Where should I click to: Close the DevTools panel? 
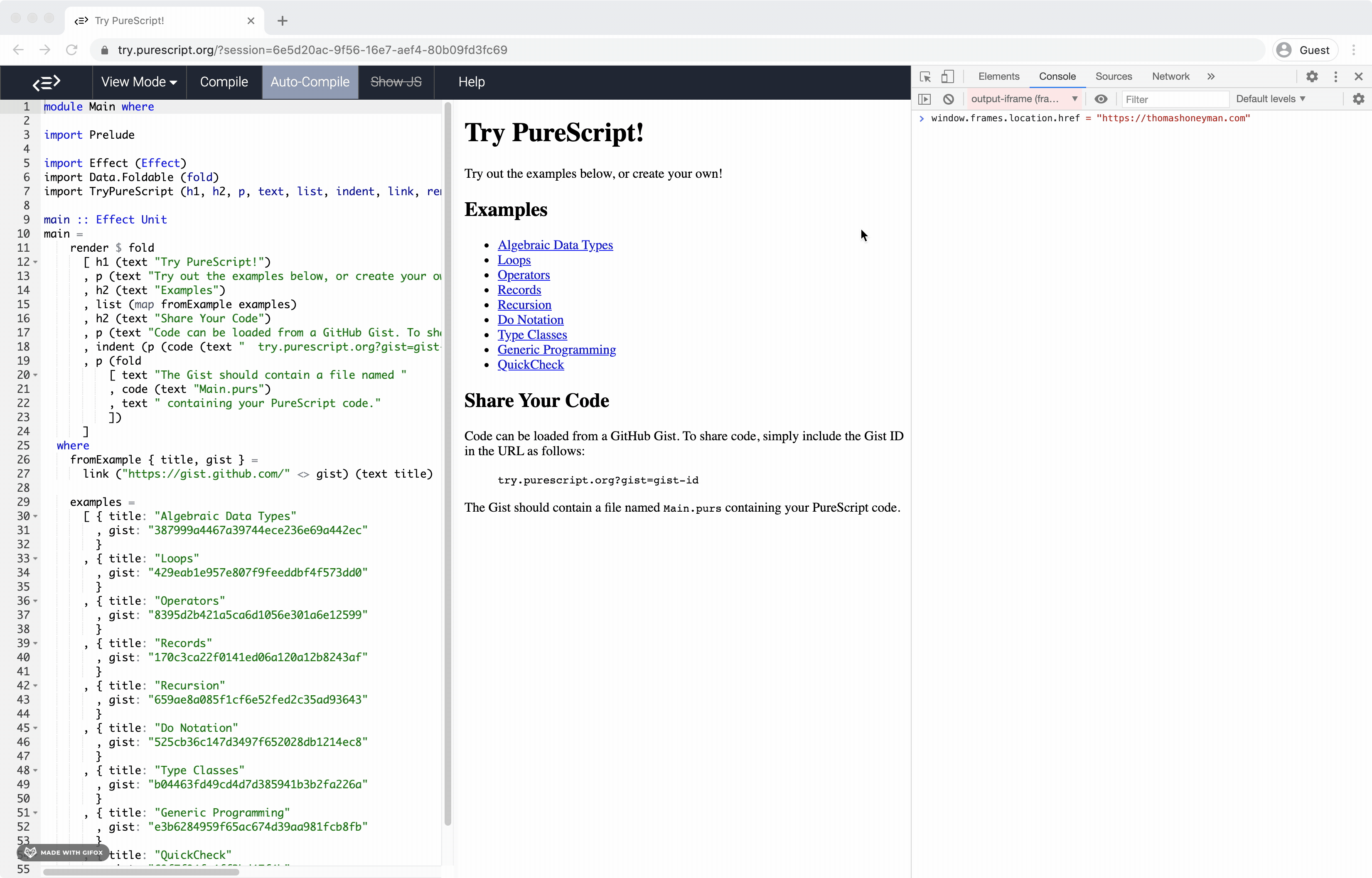pos(1358,76)
